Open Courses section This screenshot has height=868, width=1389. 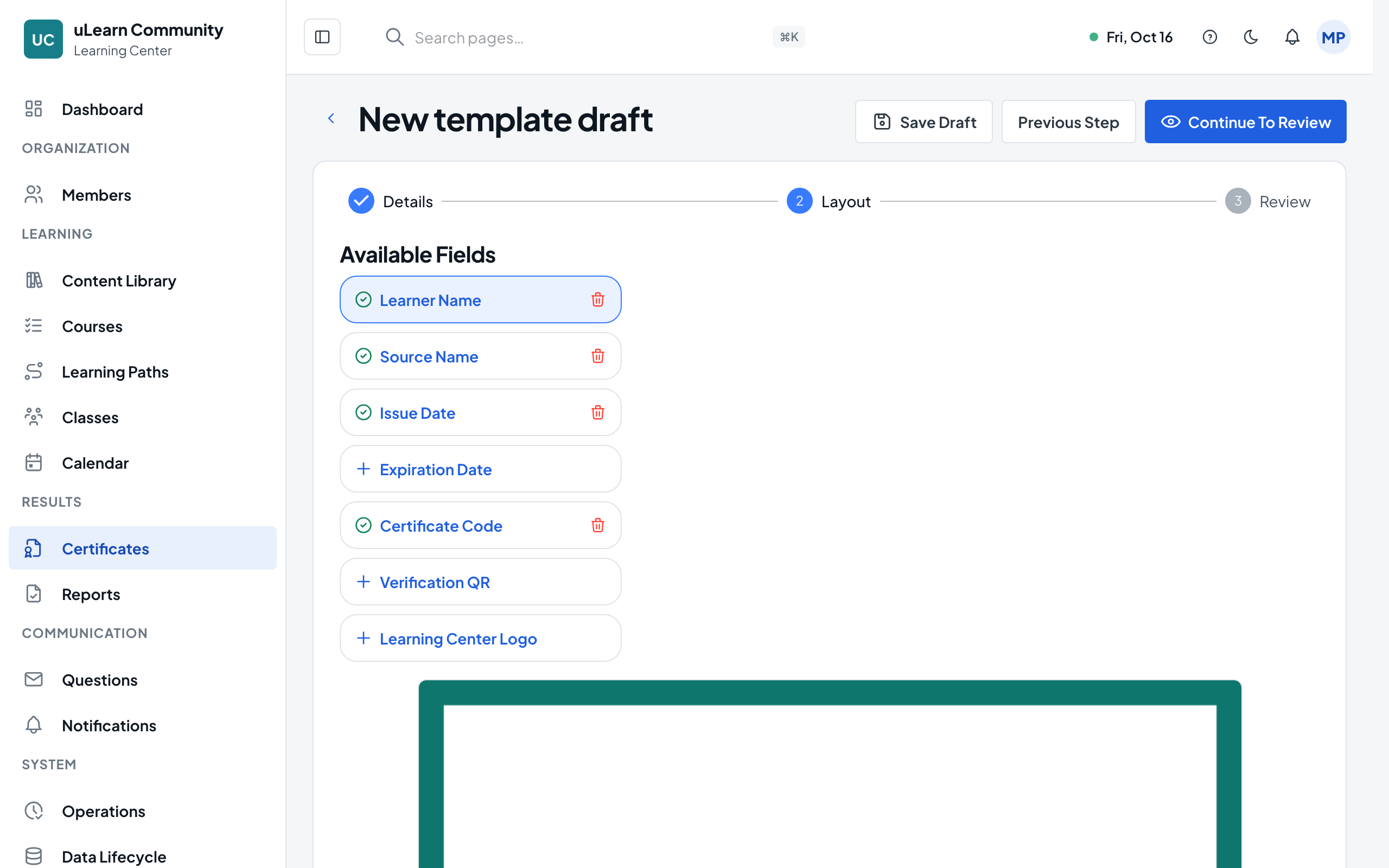(142, 326)
